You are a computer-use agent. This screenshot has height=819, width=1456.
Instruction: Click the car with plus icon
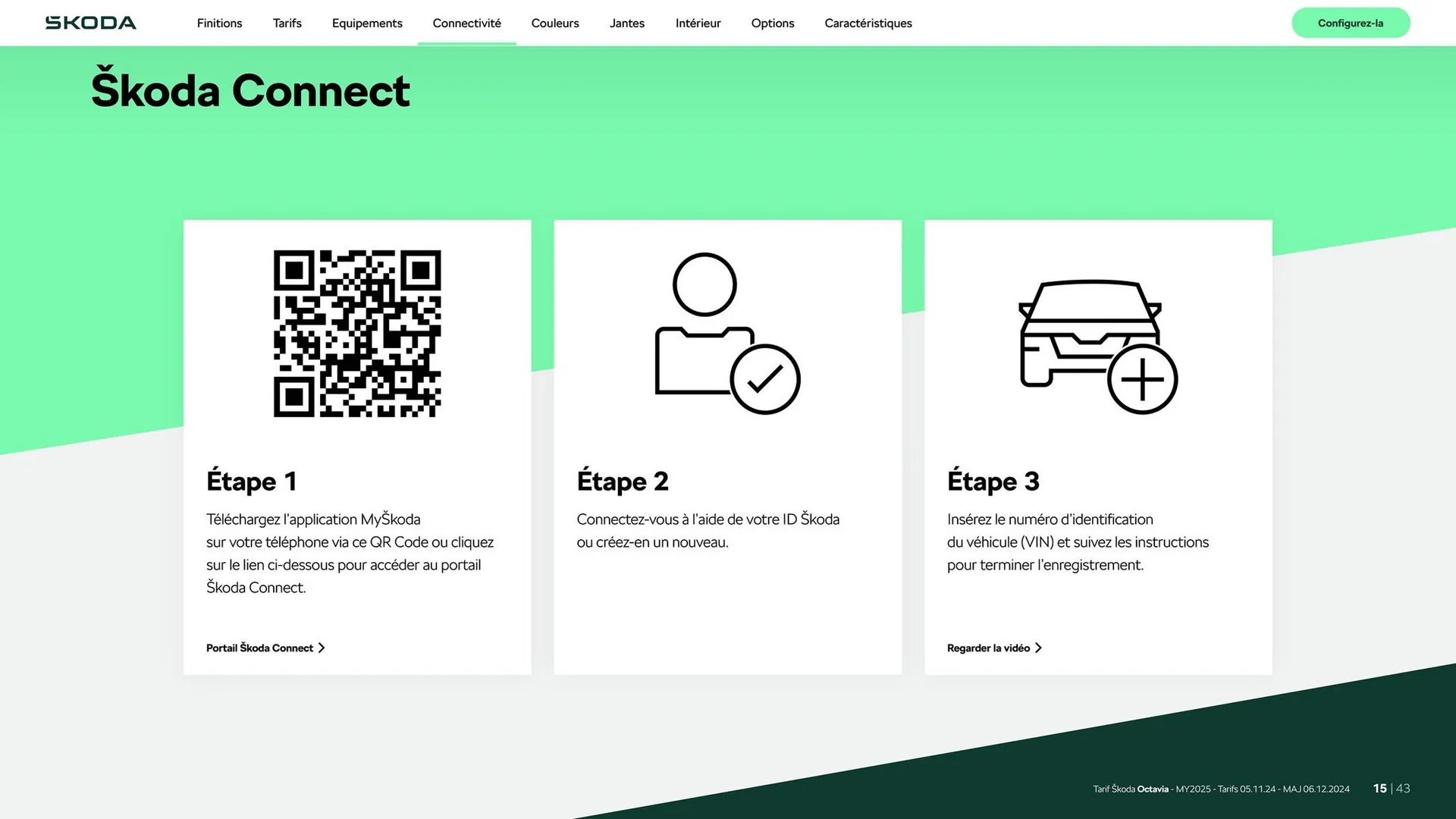click(1097, 345)
